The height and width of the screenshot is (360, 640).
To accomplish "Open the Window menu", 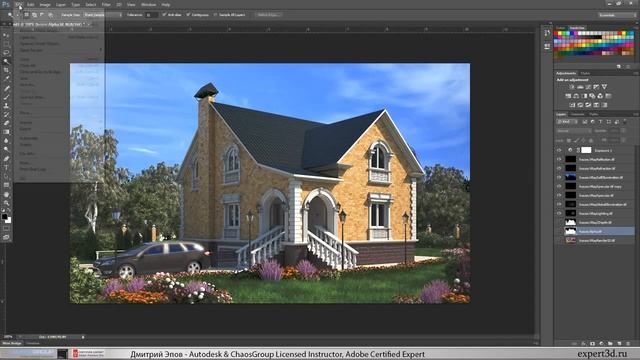I will pyautogui.click(x=148, y=4).
